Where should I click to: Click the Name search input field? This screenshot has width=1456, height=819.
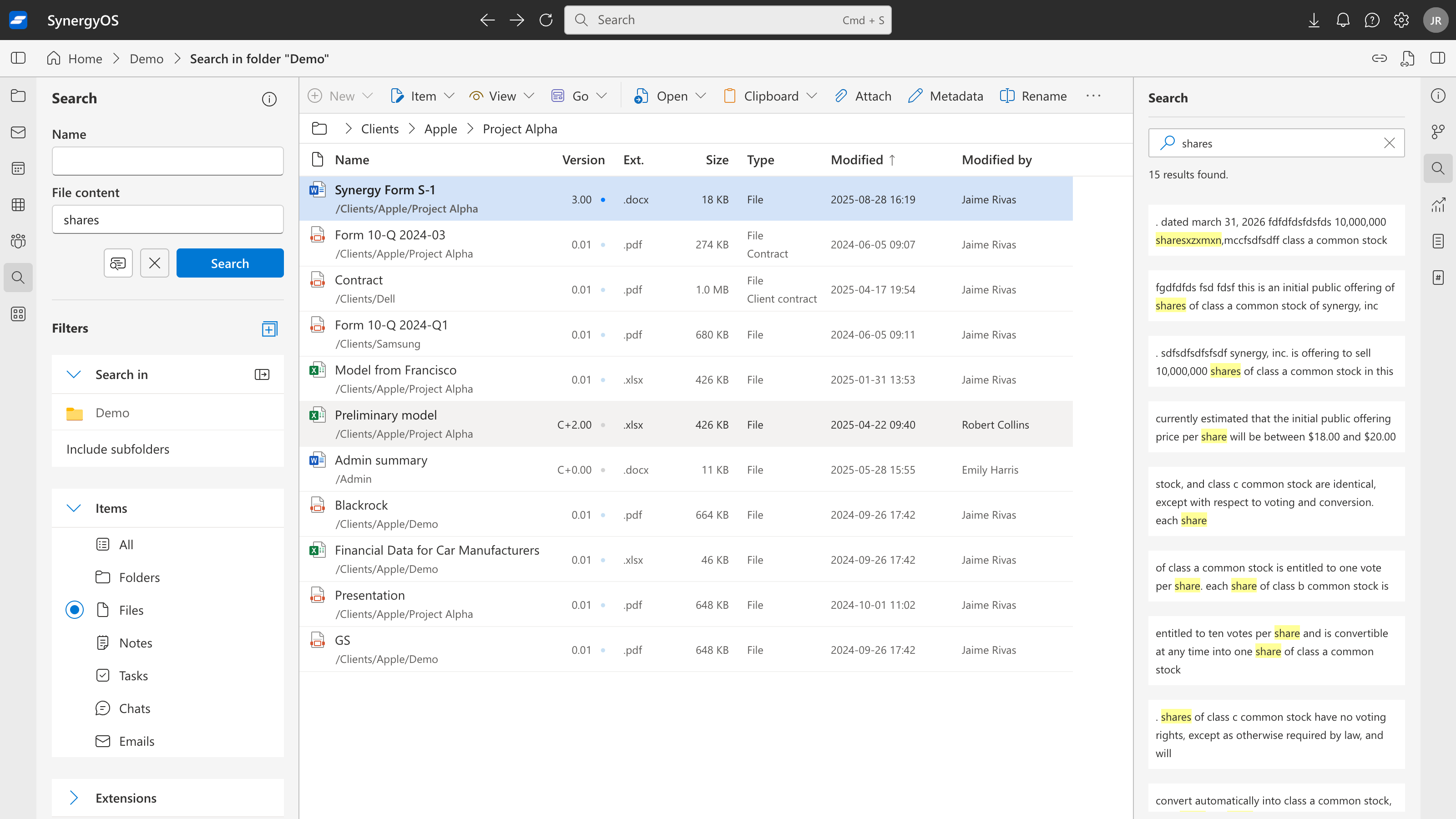click(x=167, y=161)
